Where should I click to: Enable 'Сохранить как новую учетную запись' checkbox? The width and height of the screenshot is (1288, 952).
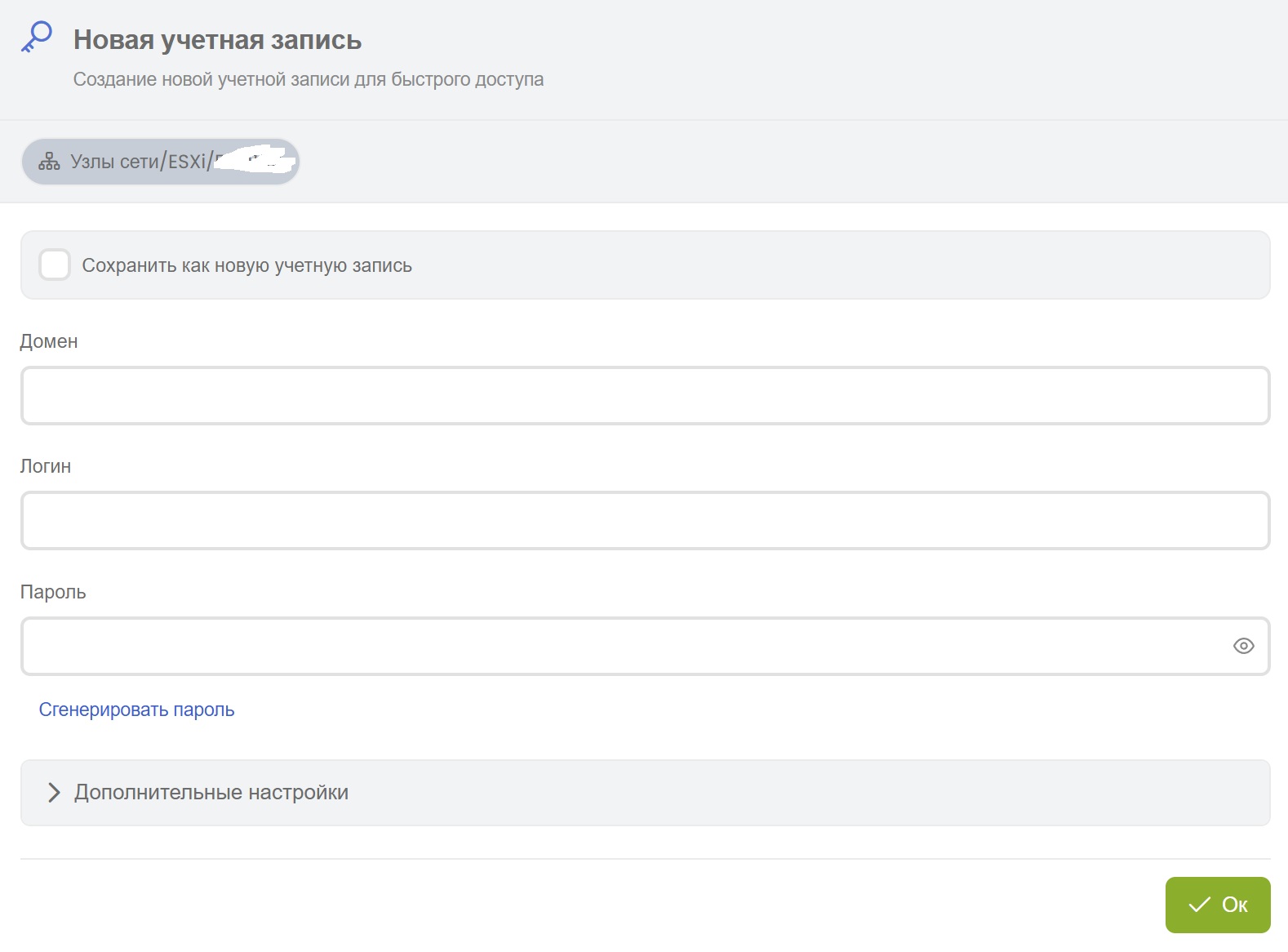(55, 265)
